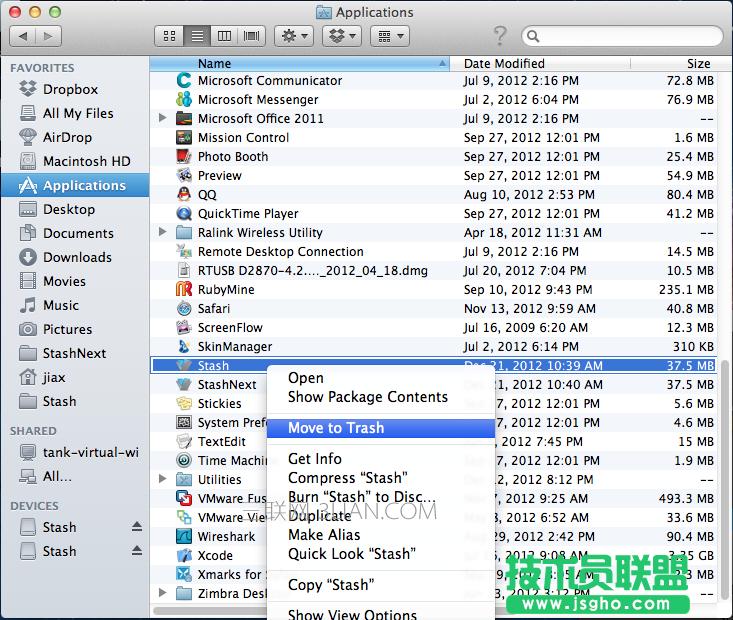
Task: Click the Safari application icon
Action: point(184,309)
